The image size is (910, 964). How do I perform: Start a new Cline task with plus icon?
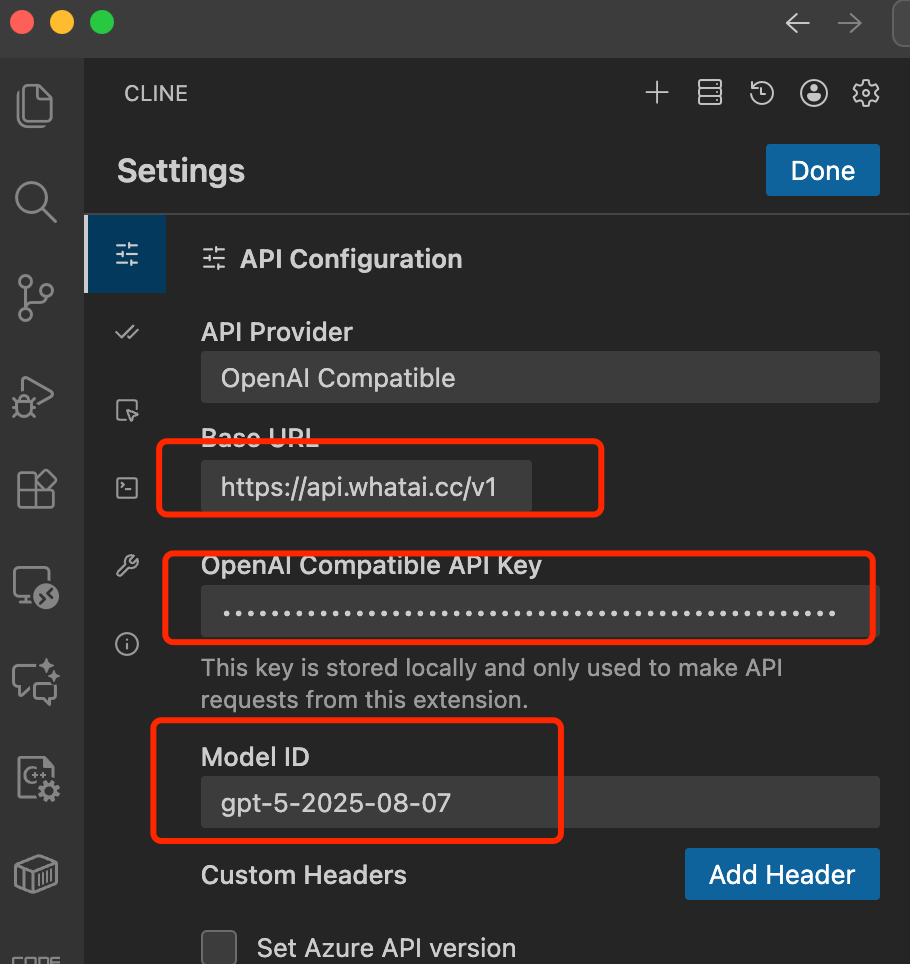[657, 92]
